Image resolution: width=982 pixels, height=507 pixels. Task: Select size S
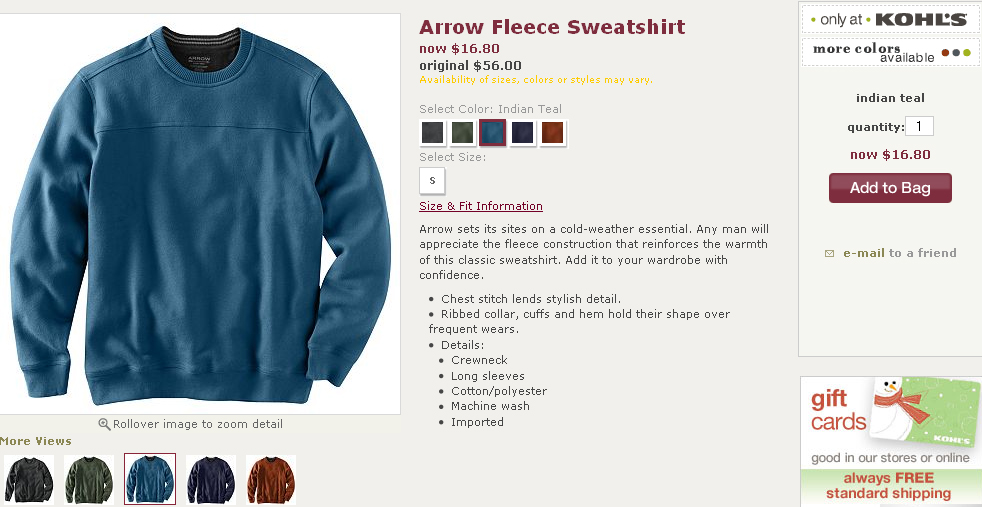pos(432,180)
